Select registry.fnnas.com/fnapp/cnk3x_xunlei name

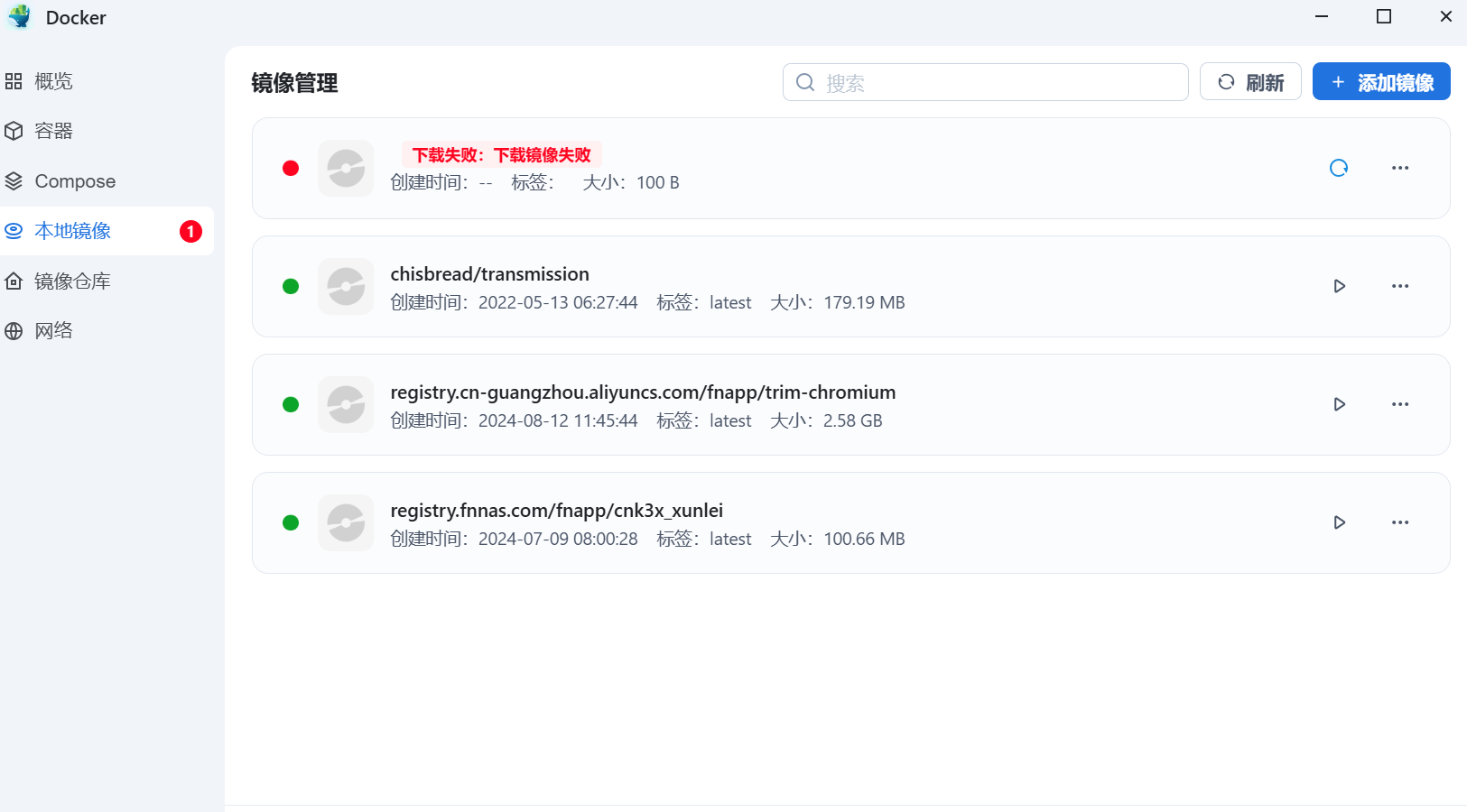pyautogui.click(x=556, y=511)
